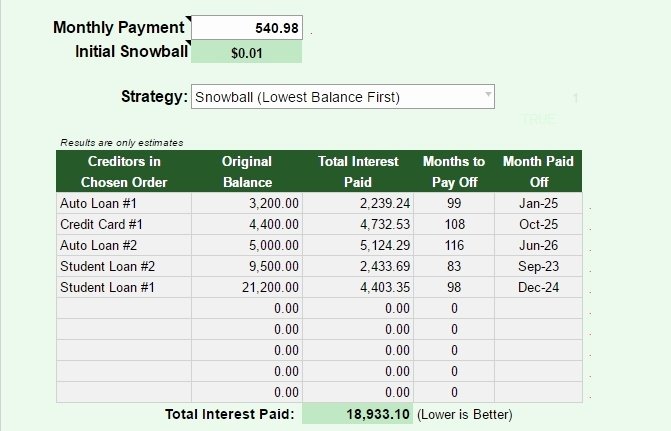Image resolution: width=671 pixels, height=431 pixels.
Task: Select the 'Creditors in Chosen Order' header
Action: click(124, 171)
